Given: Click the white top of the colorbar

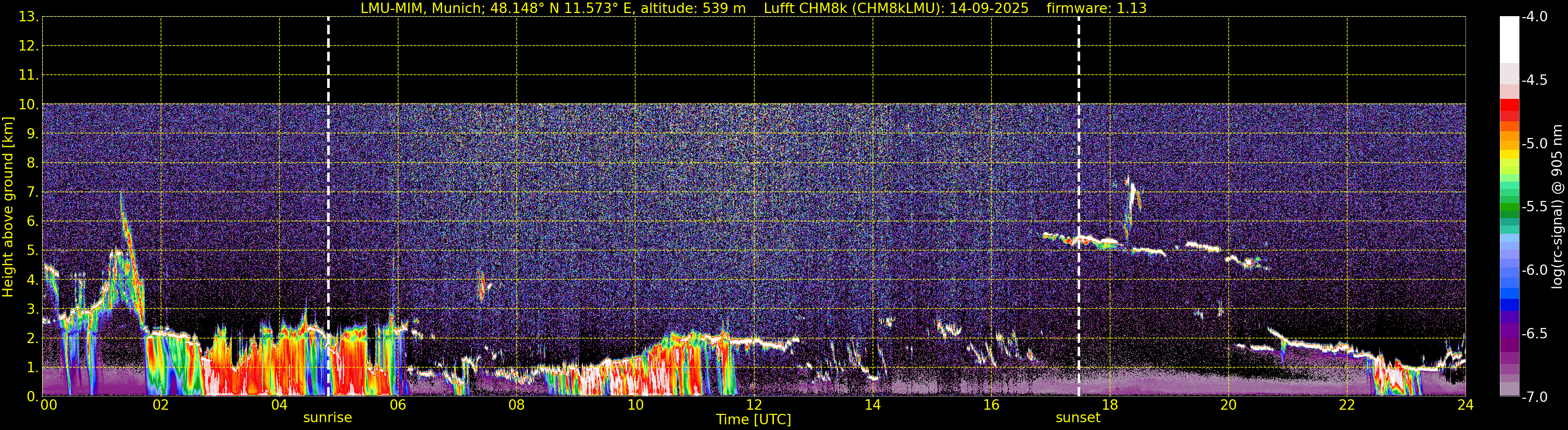Looking at the screenshot, I should (x=1510, y=40).
